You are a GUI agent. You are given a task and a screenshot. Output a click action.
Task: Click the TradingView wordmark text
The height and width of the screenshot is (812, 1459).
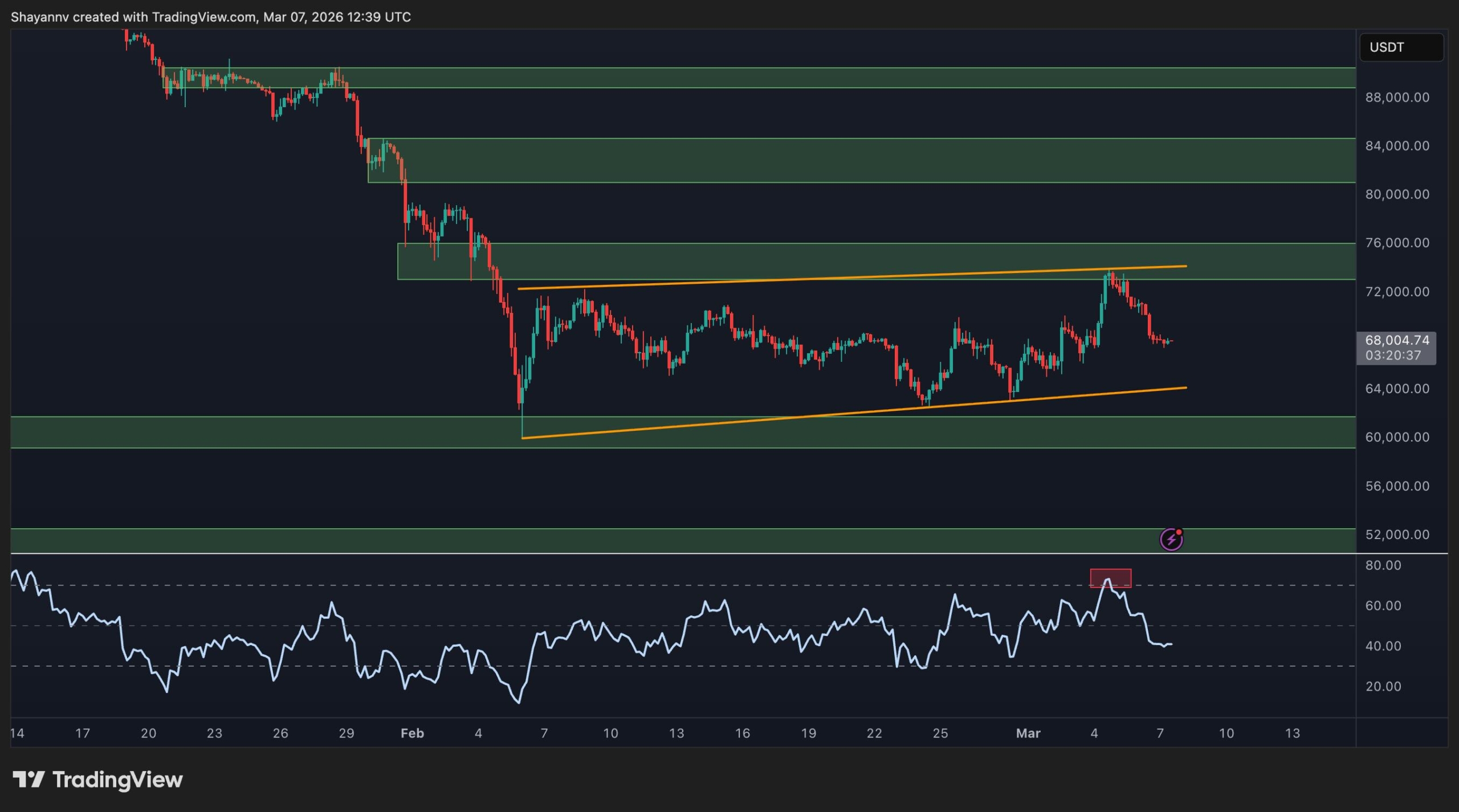(117, 780)
